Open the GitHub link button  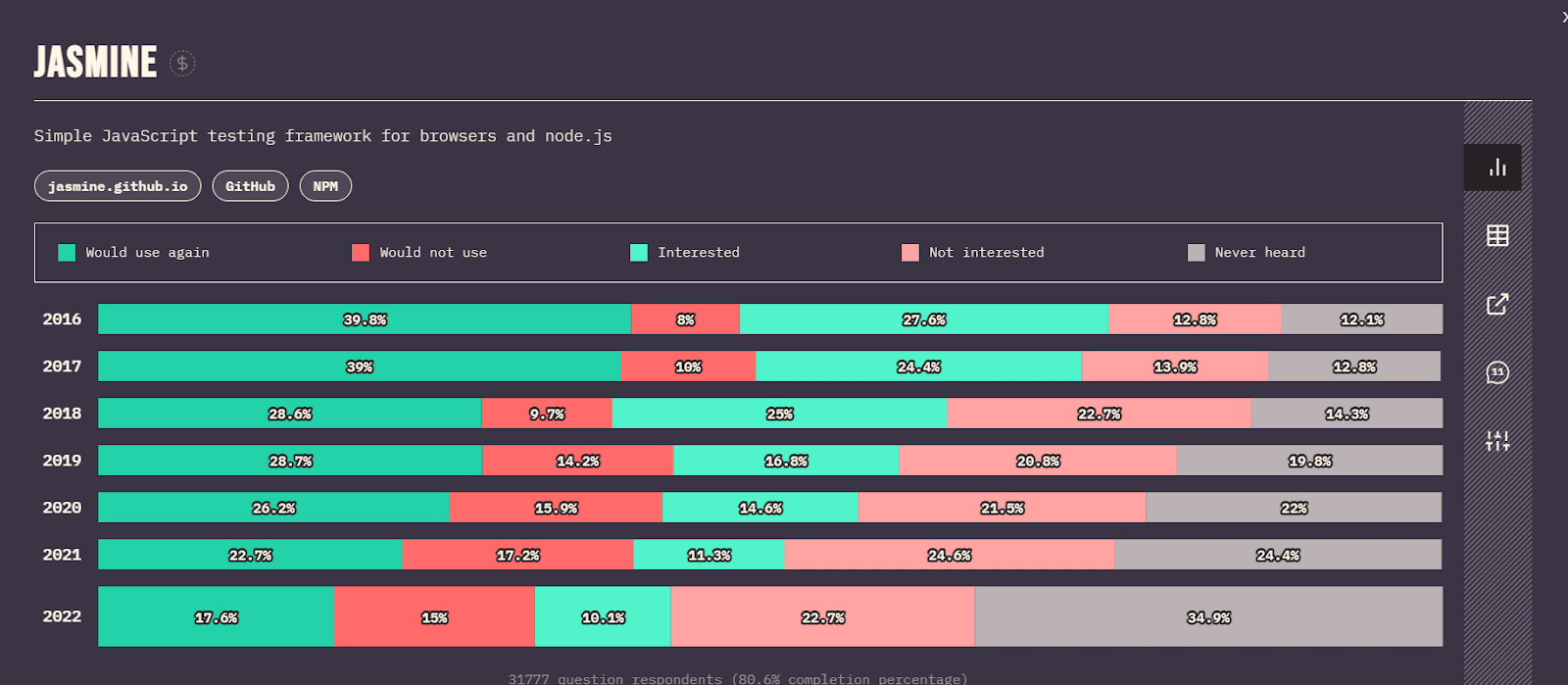point(250,186)
